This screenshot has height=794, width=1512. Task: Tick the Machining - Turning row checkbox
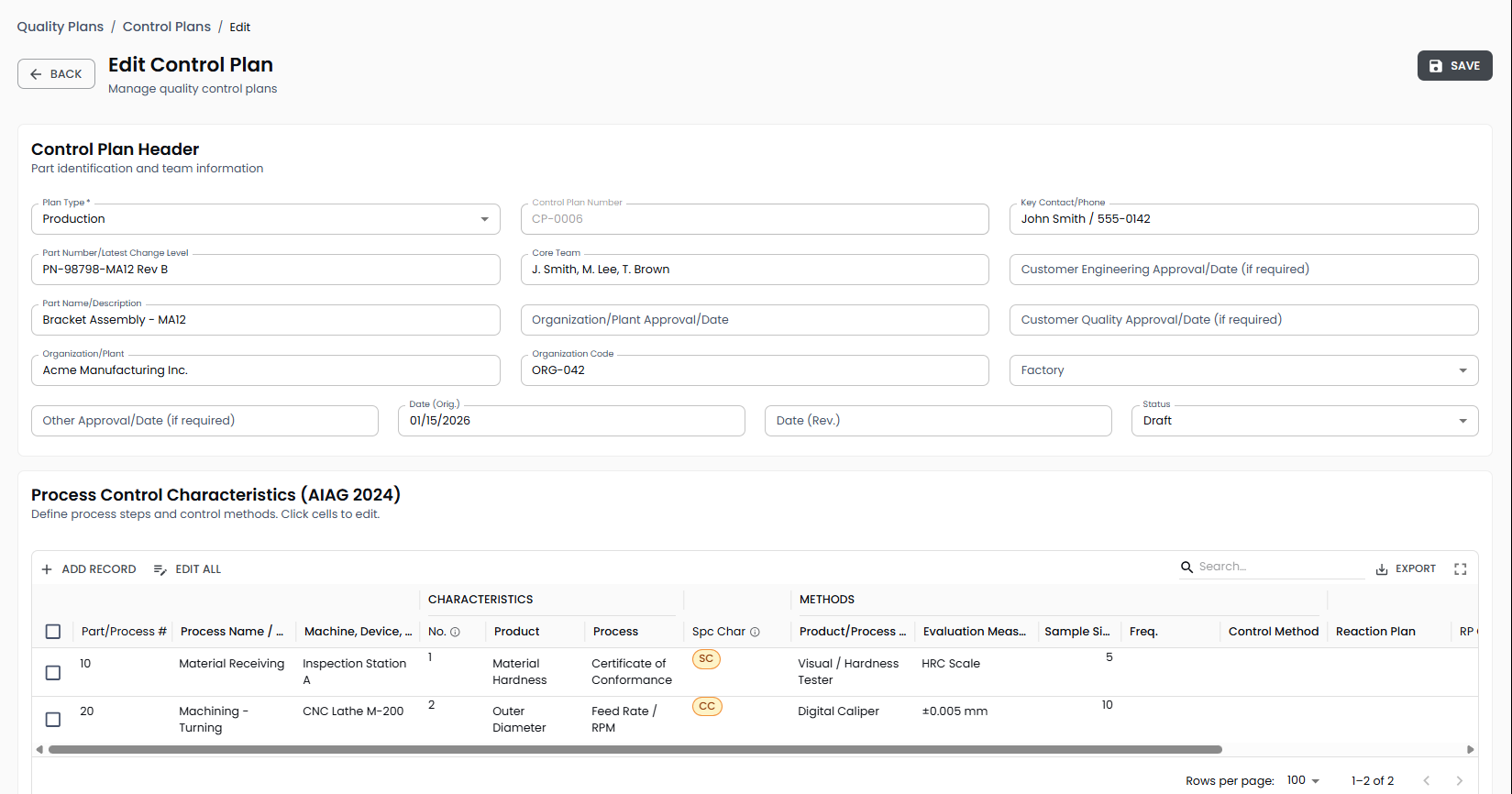(x=53, y=720)
